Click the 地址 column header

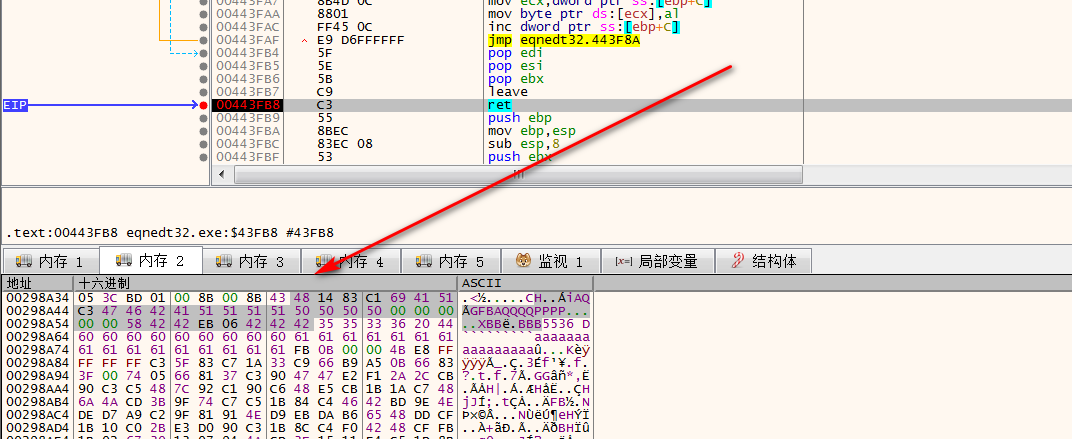37,282
